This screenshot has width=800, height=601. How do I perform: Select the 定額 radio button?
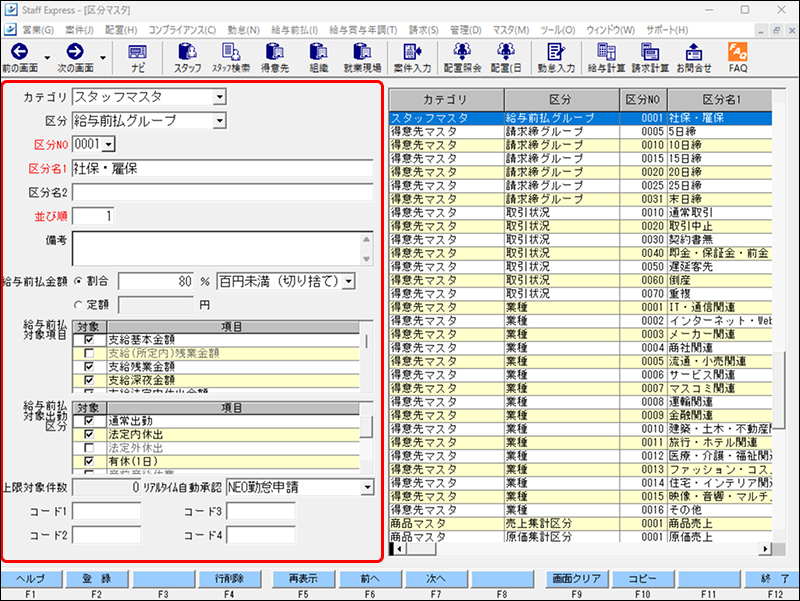(78, 305)
